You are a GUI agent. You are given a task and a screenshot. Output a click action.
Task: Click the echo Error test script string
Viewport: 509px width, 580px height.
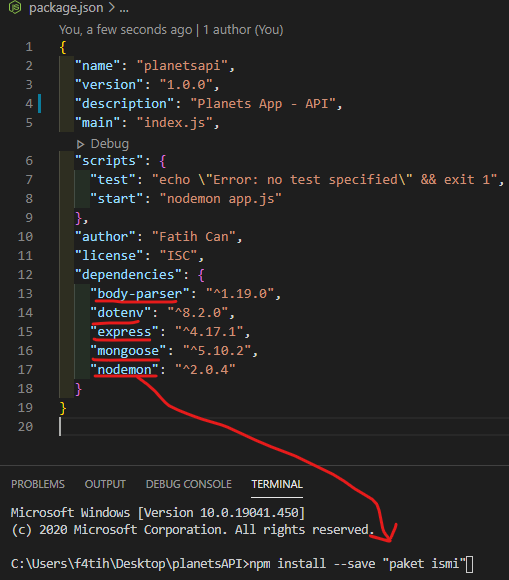[x=324, y=180]
